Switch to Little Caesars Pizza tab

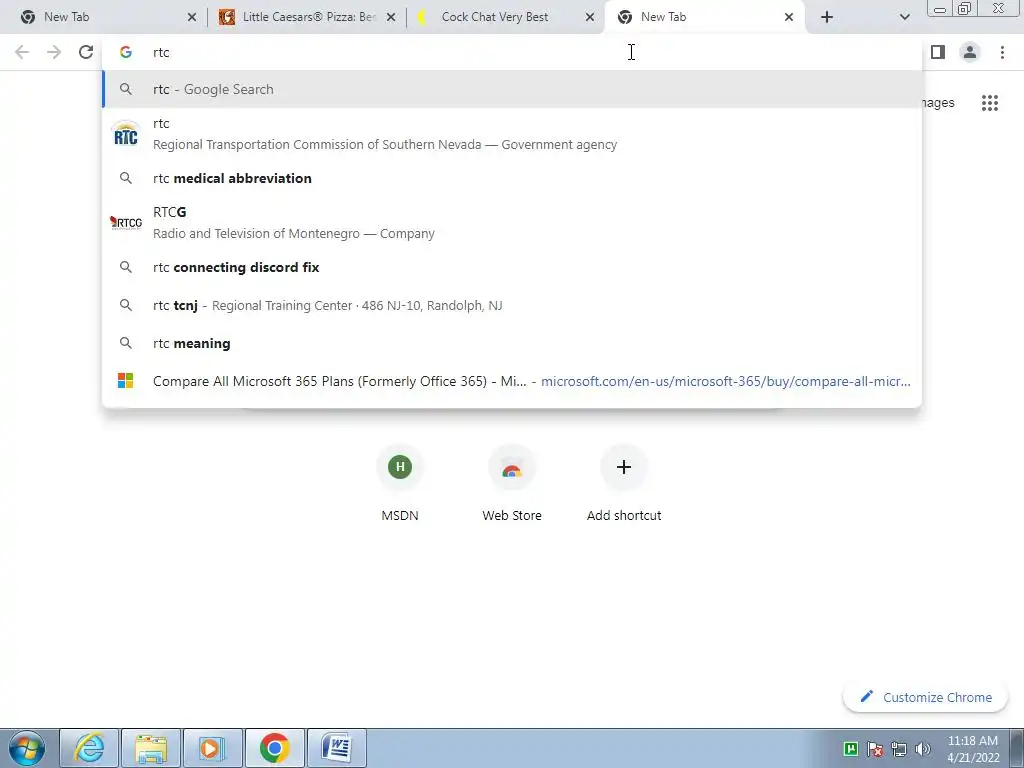click(307, 17)
